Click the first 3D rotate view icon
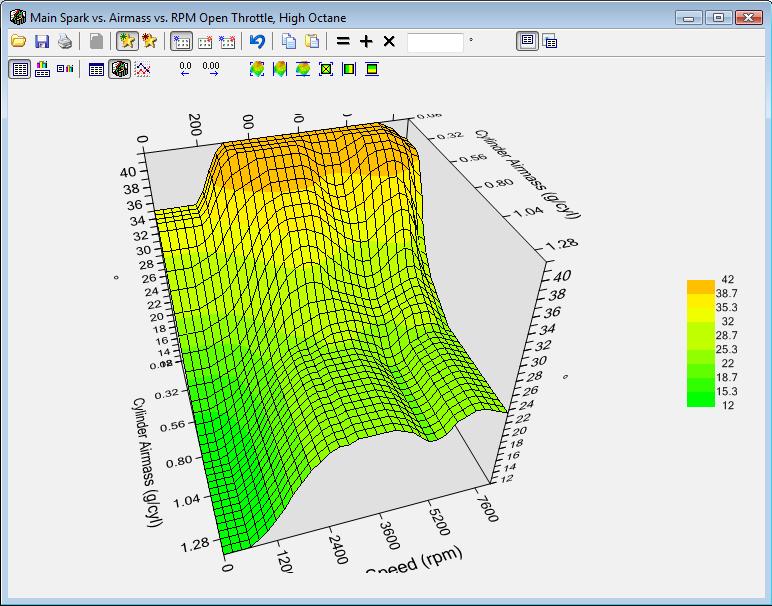 click(257, 69)
